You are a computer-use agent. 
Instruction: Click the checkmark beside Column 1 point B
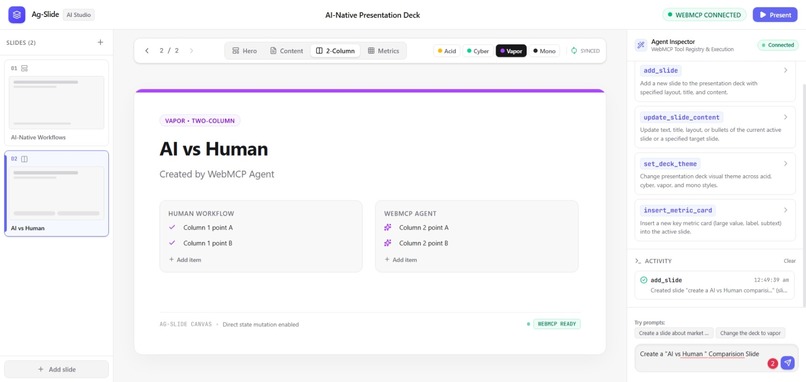pyautogui.click(x=172, y=243)
